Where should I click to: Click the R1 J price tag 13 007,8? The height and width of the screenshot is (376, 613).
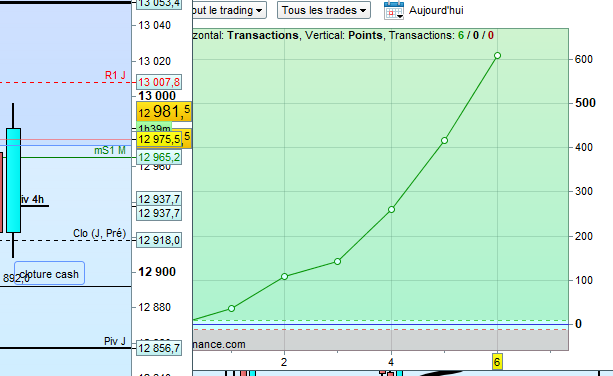pyautogui.click(x=159, y=82)
